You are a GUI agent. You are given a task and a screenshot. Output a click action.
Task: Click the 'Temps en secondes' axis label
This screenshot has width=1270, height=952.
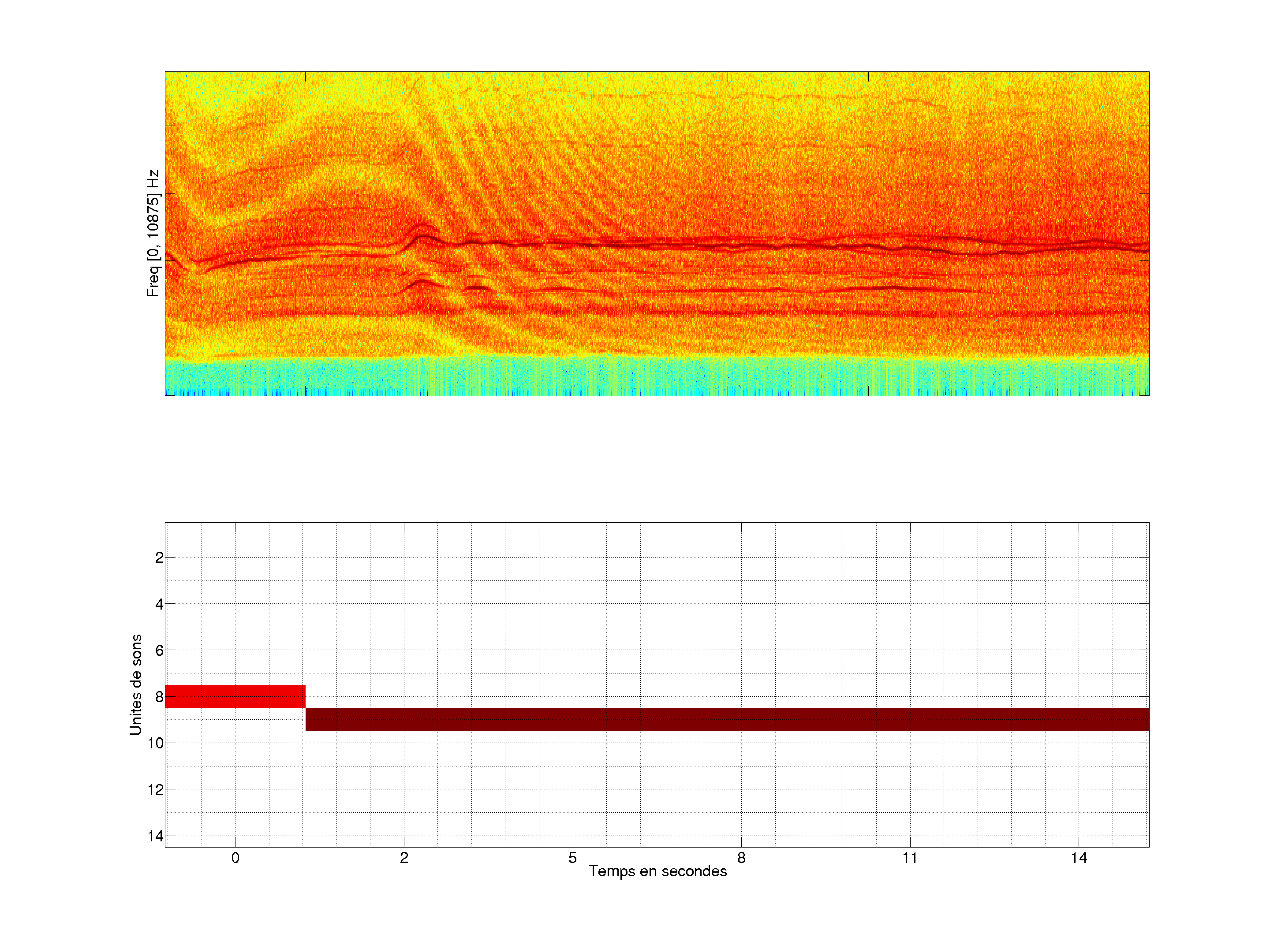coord(657,871)
